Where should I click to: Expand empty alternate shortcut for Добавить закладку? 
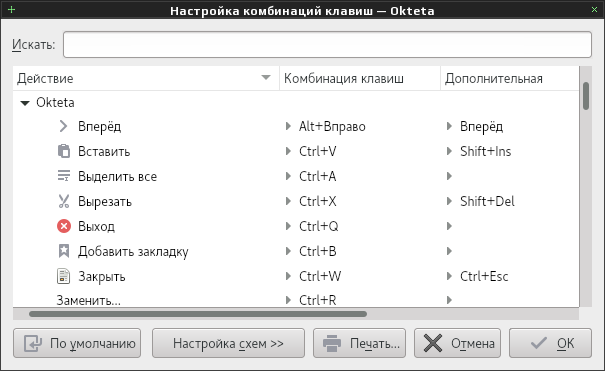(449, 251)
